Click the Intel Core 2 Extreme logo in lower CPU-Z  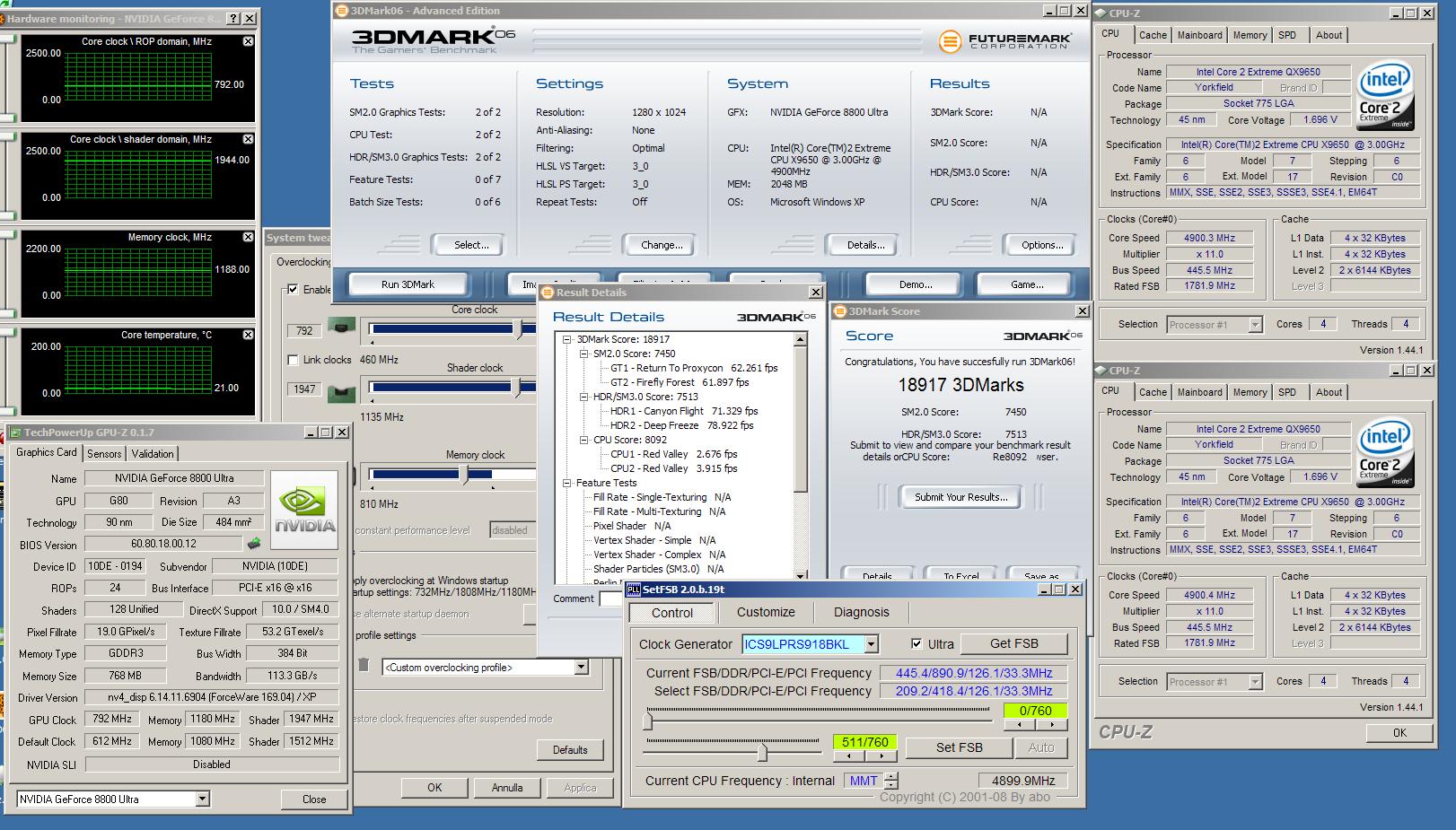tap(1386, 451)
